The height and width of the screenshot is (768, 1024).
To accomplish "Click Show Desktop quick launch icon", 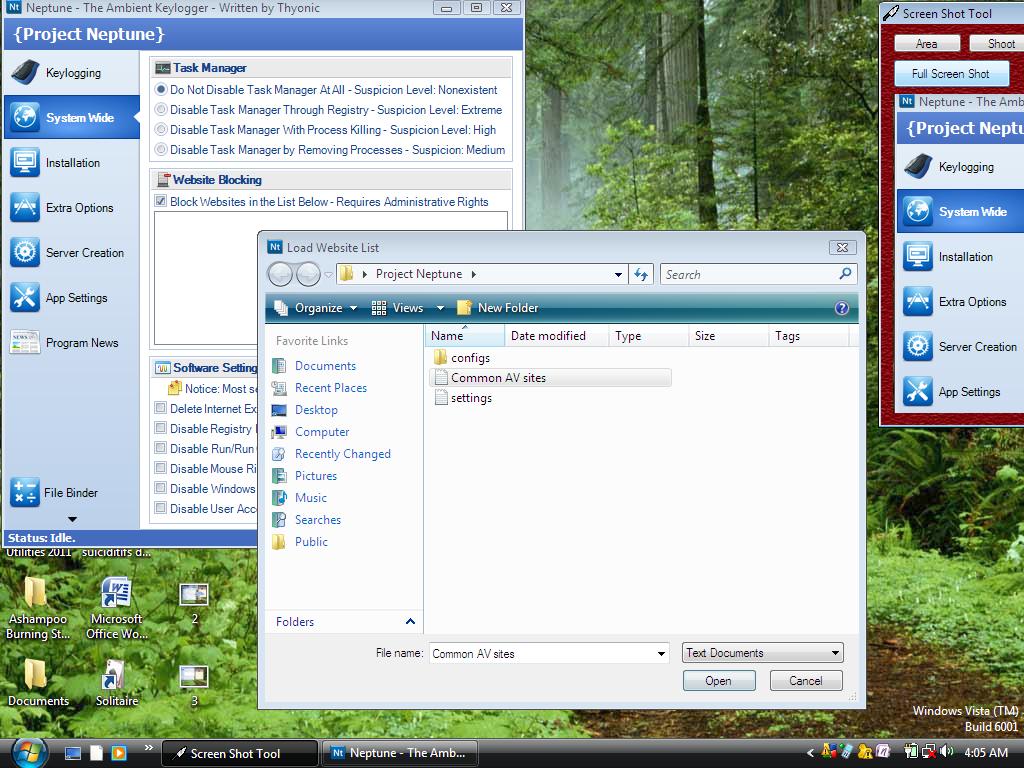I will tap(73, 753).
